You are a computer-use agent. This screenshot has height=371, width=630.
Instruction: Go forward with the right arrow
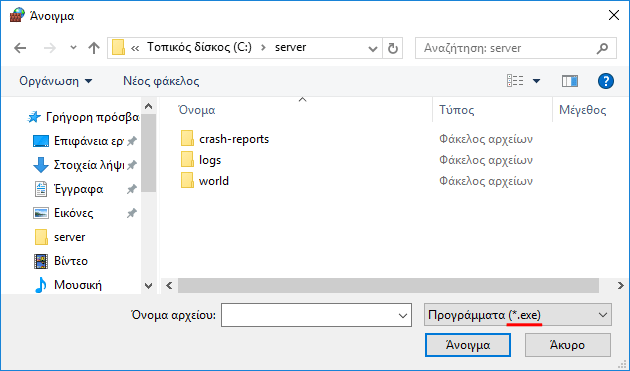[50, 48]
